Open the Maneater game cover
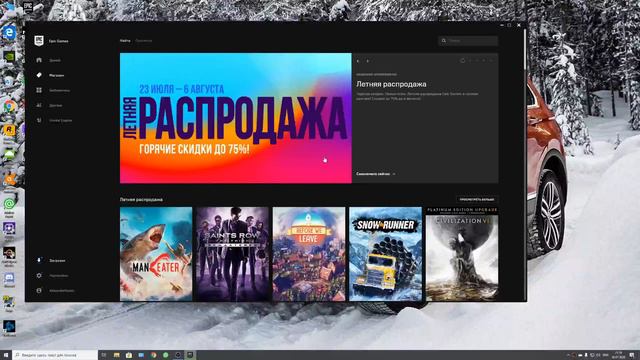 (156, 254)
